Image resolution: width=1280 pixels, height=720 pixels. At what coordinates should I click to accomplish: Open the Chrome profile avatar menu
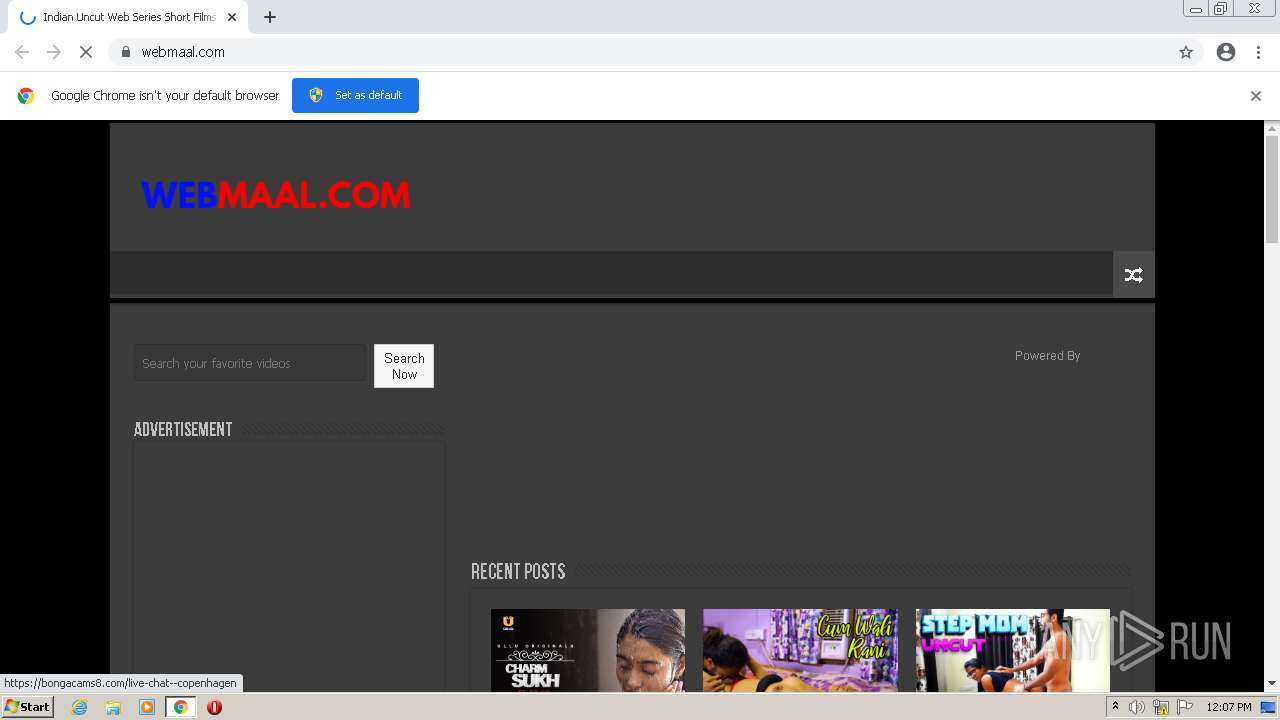point(1226,52)
